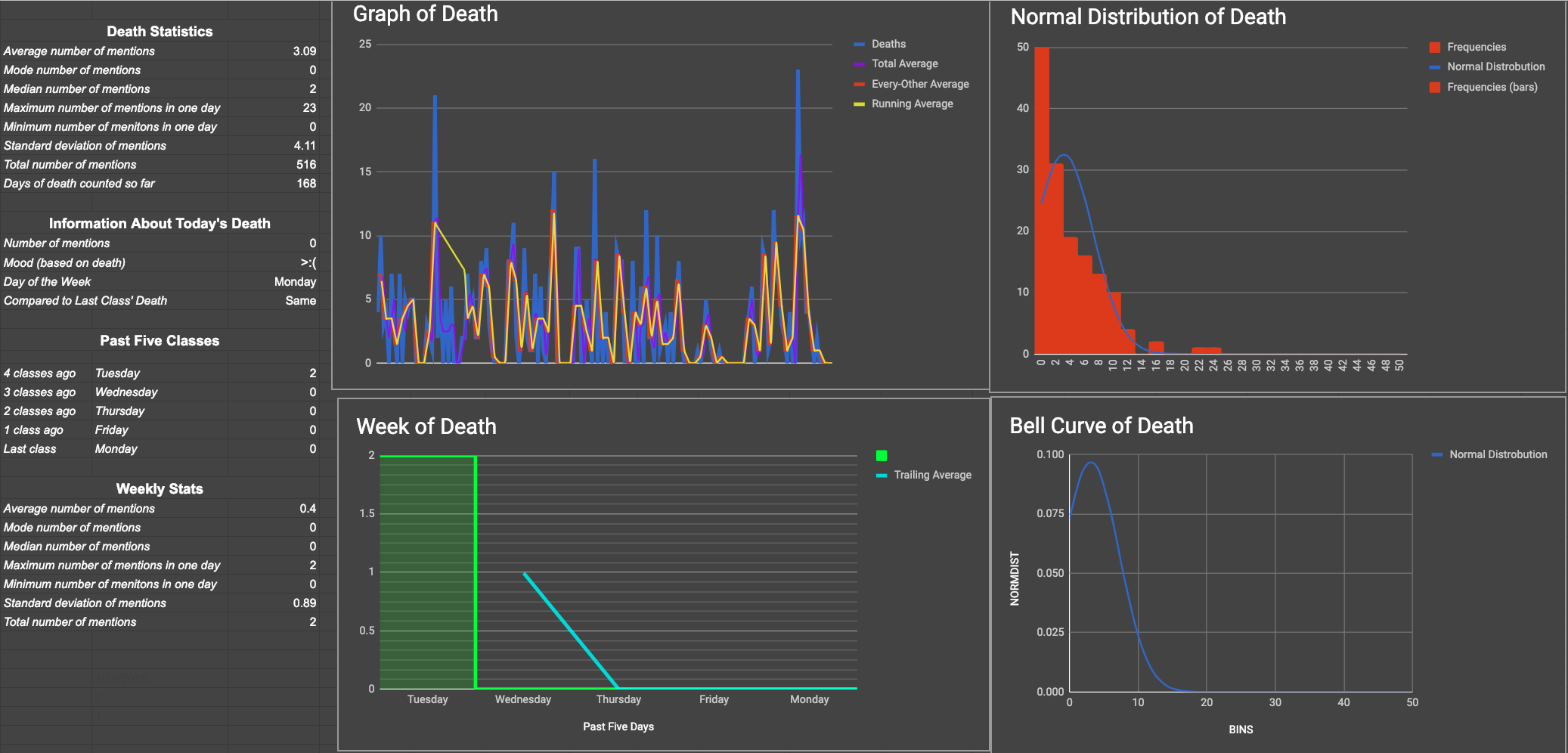The image size is (1568, 753).
Task: Click the Trailing Average legend entry
Action: pos(932,475)
